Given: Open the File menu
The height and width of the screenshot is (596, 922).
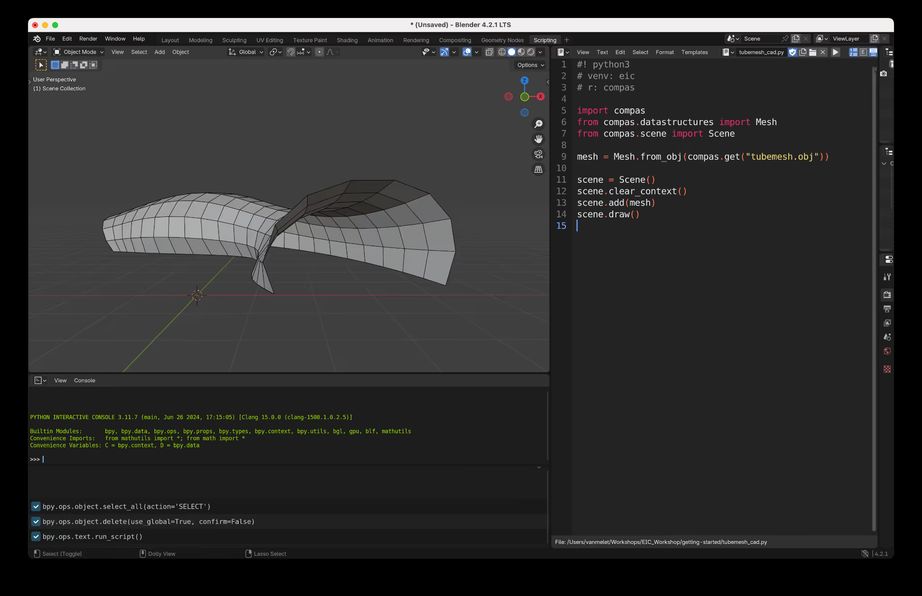Looking at the screenshot, I should click(51, 39).
